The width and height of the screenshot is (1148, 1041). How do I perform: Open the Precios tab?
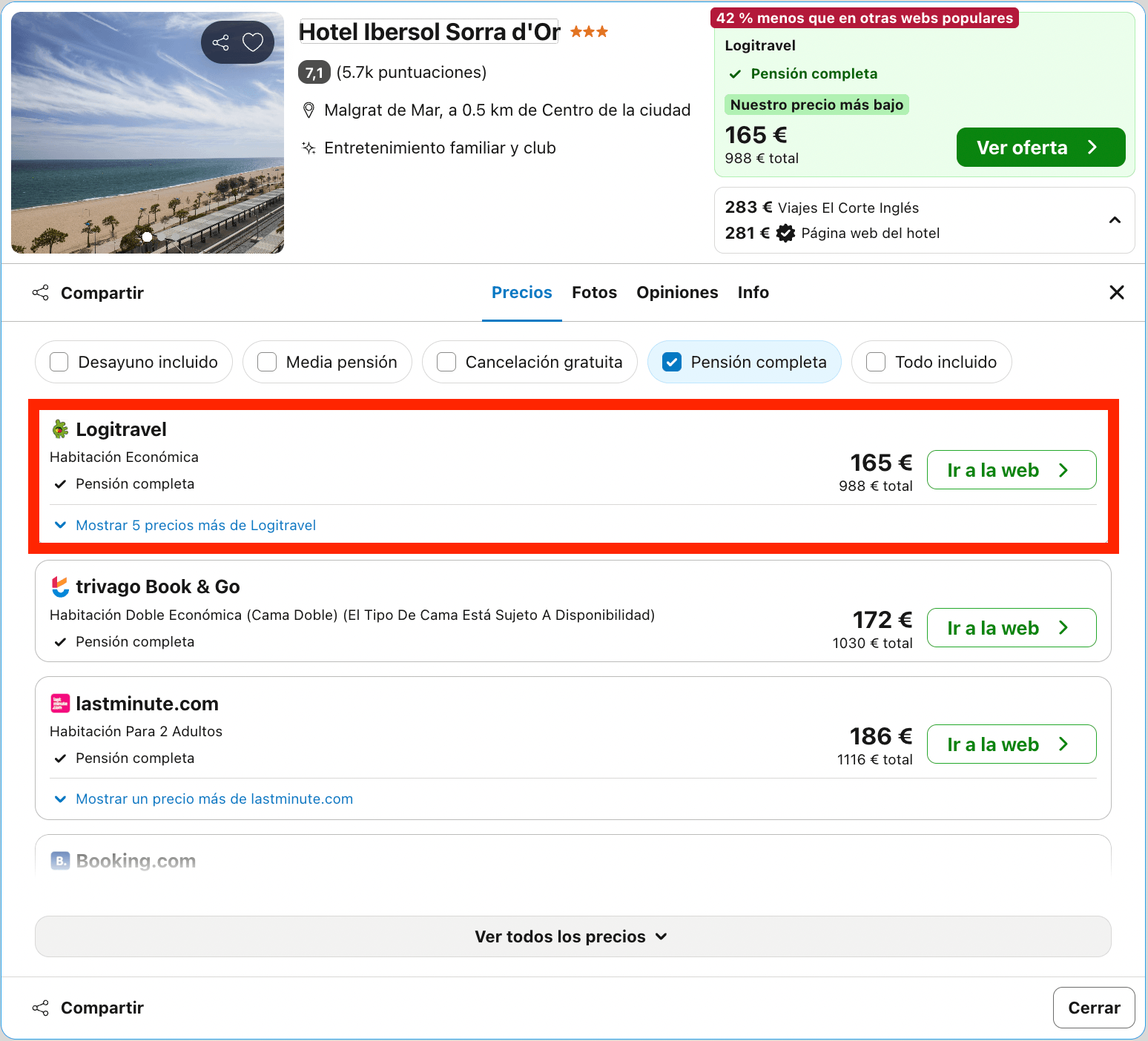522,292
